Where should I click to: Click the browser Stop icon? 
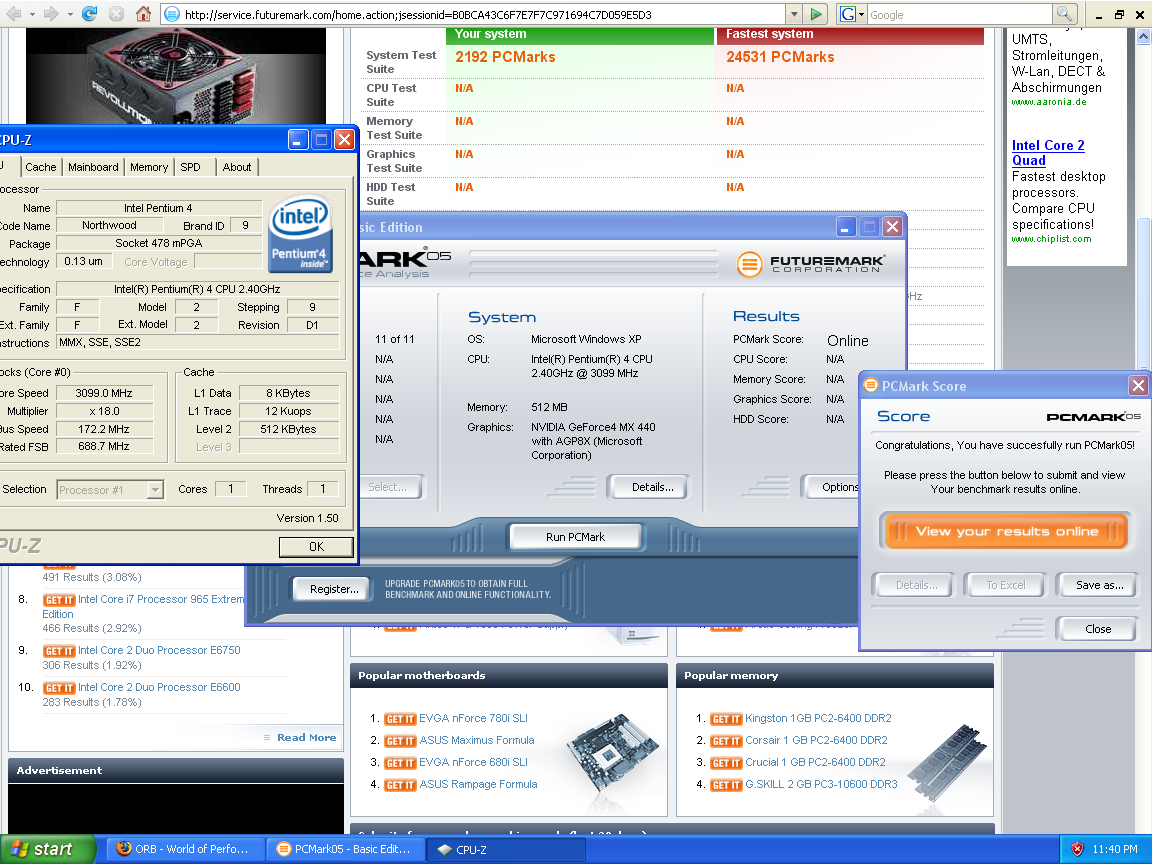116,14
